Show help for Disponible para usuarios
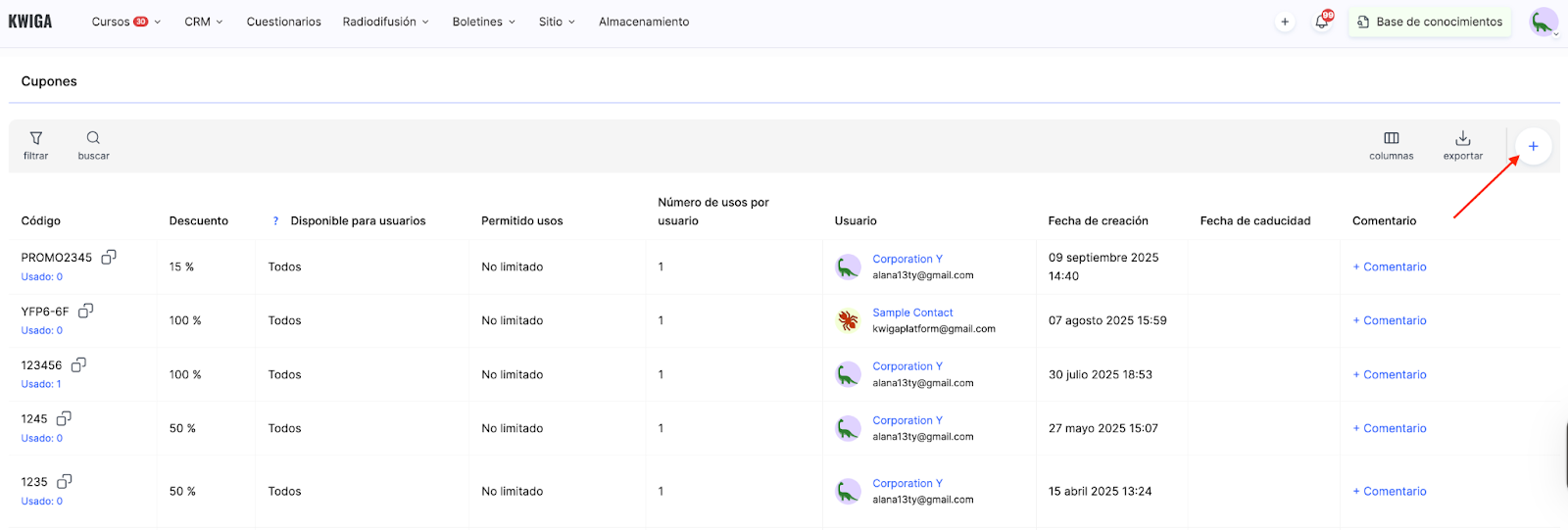 tap(275, 221)
